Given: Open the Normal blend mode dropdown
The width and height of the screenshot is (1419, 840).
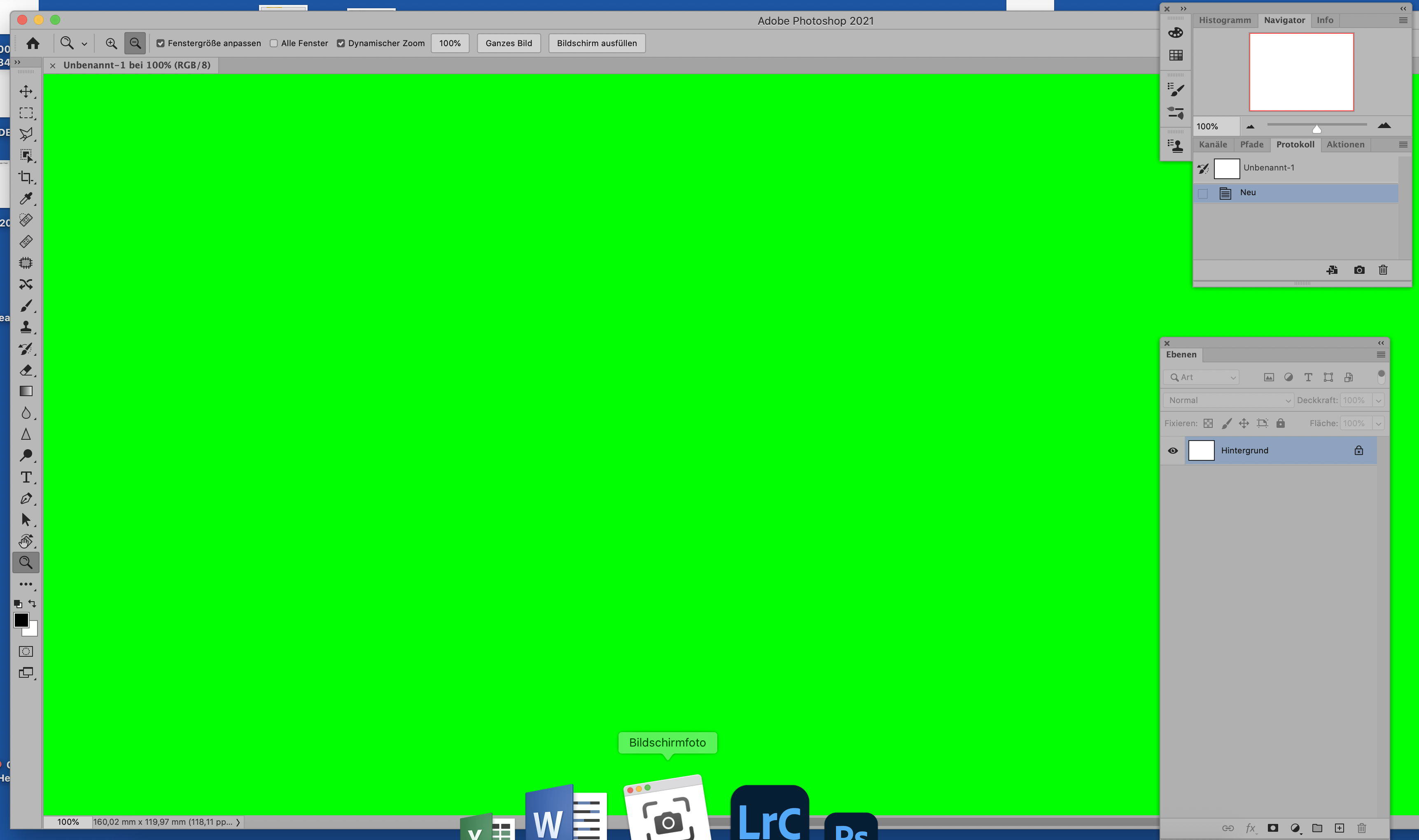Looking at the screenshot, I should pyautogui.click(x=1228, y=400).
